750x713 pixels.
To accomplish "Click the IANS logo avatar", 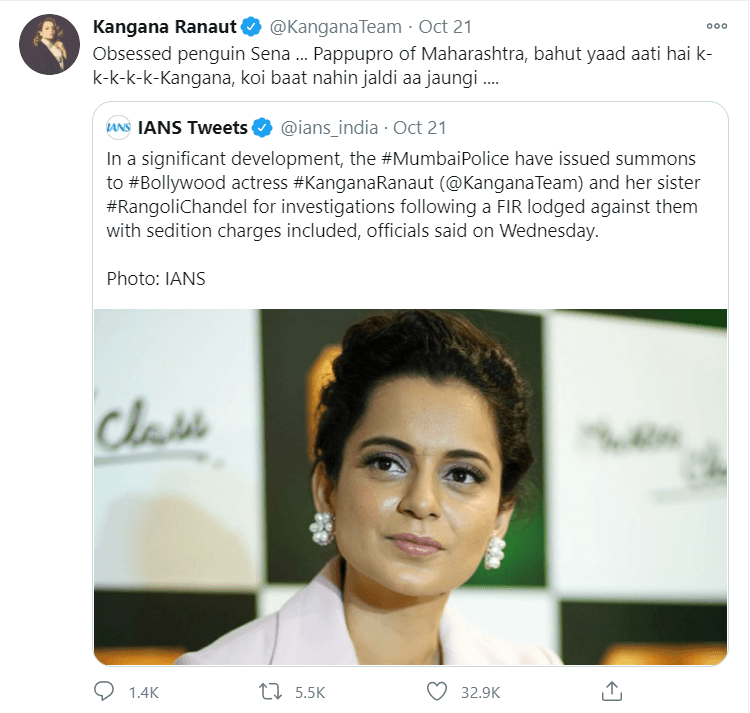I will pyautogui.click(x=119, y=128).
